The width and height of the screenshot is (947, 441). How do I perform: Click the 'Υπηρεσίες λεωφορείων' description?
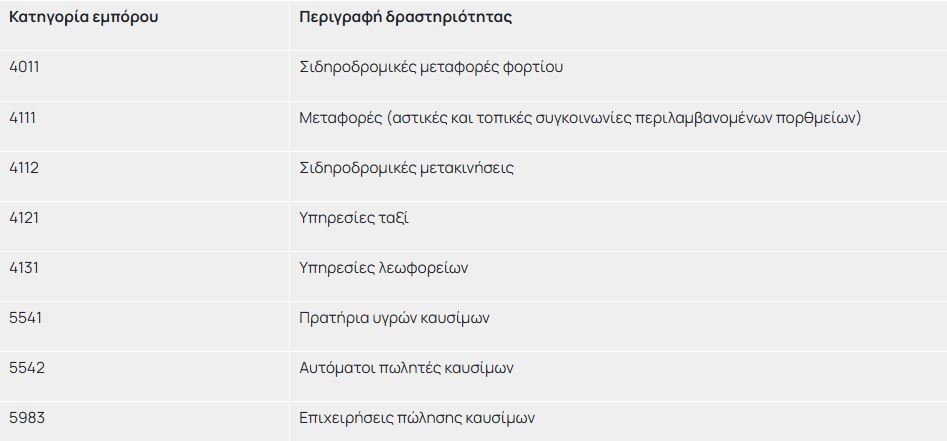384,268
